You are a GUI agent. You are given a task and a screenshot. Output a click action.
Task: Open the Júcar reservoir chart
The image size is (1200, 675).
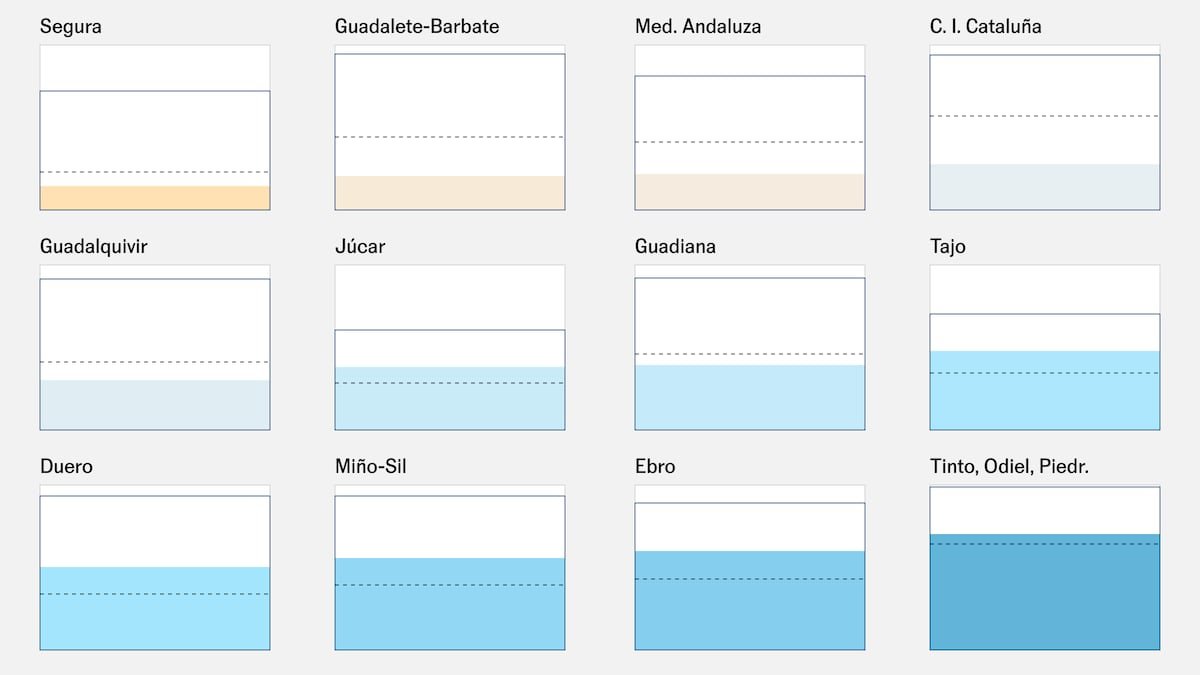450,348
